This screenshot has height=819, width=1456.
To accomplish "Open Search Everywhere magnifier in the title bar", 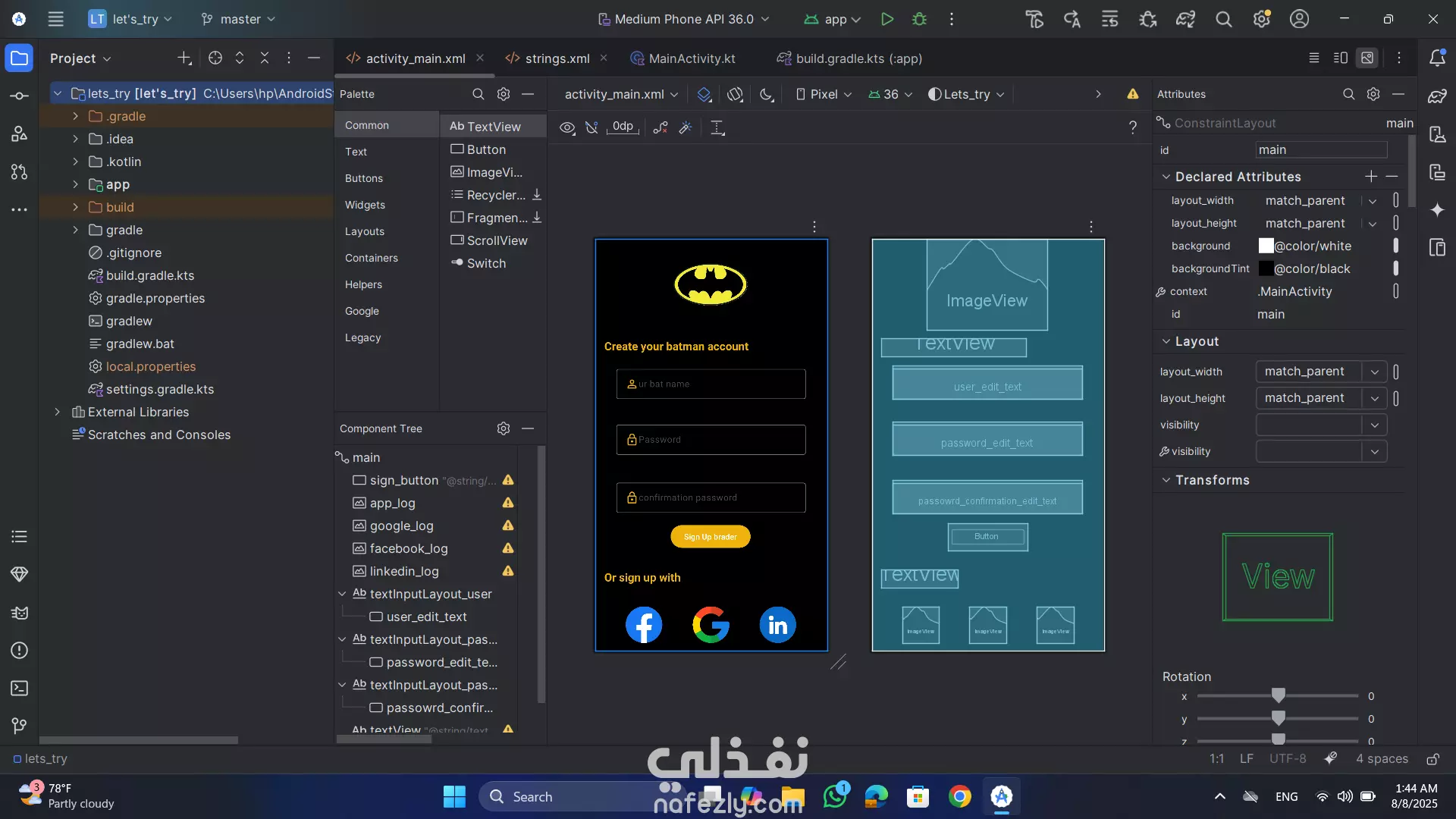I will [x=1223, y=19].
